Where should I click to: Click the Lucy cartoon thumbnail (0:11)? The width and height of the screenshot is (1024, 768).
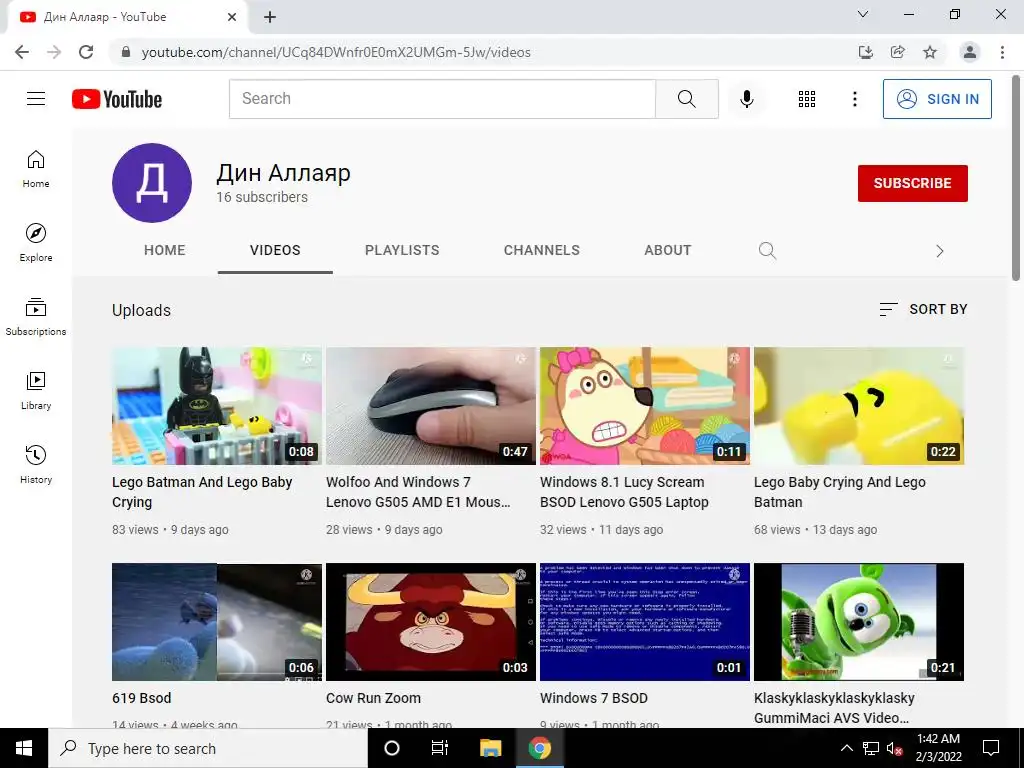point(645,406)
